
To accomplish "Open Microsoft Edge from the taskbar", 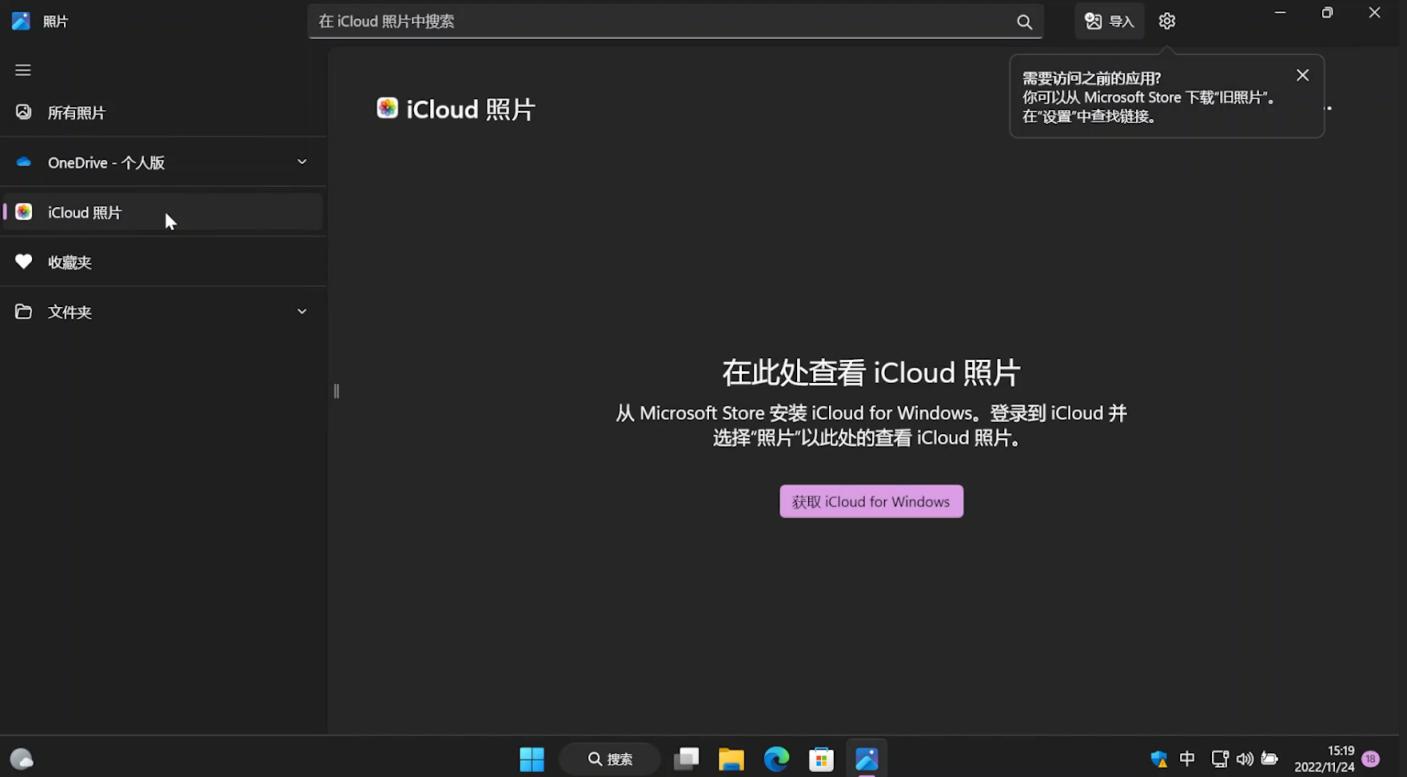I will pos(776,759).
